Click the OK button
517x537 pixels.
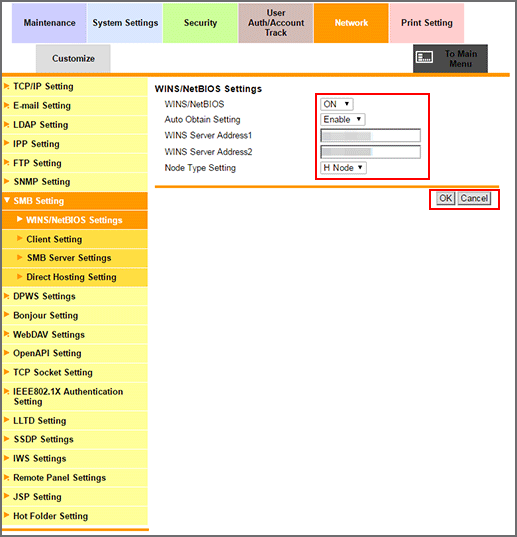[x=445, y=198]
